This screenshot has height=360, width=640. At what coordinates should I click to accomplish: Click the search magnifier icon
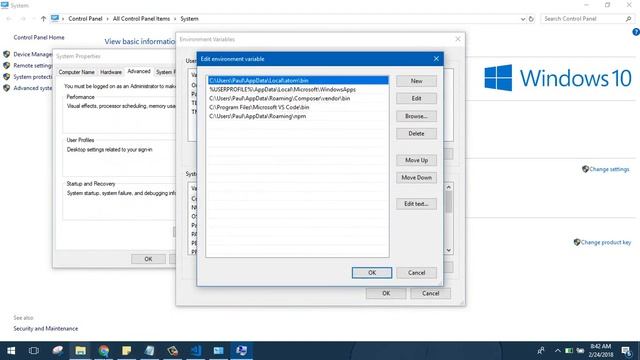629,19
